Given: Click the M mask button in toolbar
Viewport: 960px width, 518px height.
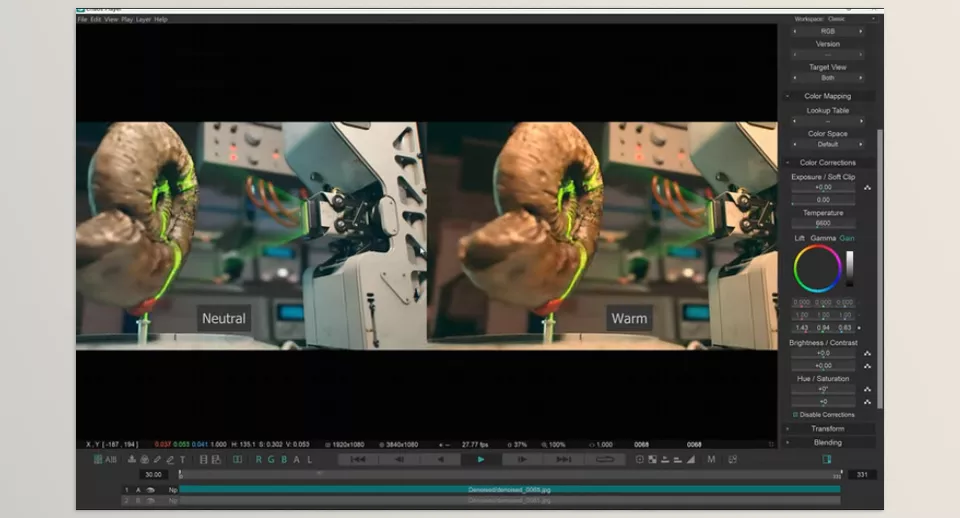Looking at the screenshot, I should [x=711, y=459].
